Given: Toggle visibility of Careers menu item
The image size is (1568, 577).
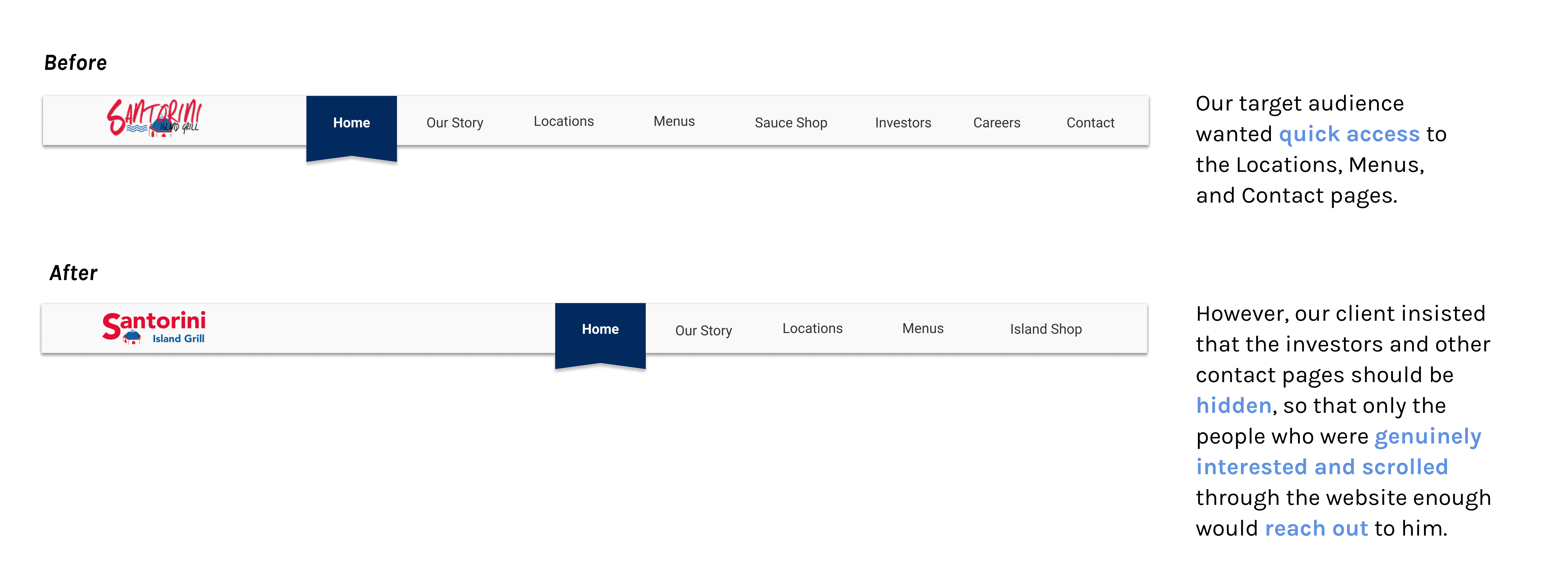Looking at the screenshot, I should pos(997,122).
